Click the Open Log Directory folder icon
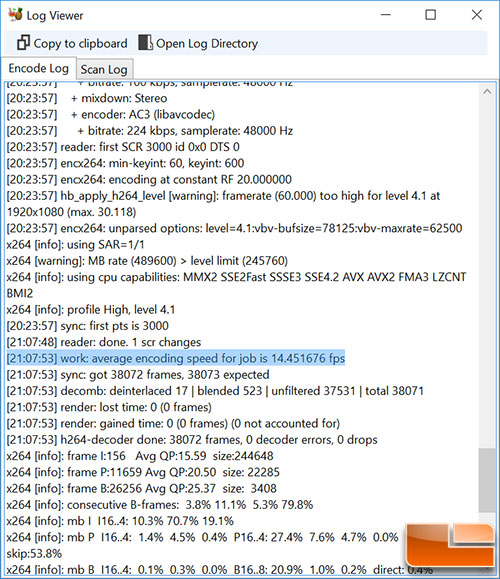Screen dimensions: 500x579 [x=145, y=43]
